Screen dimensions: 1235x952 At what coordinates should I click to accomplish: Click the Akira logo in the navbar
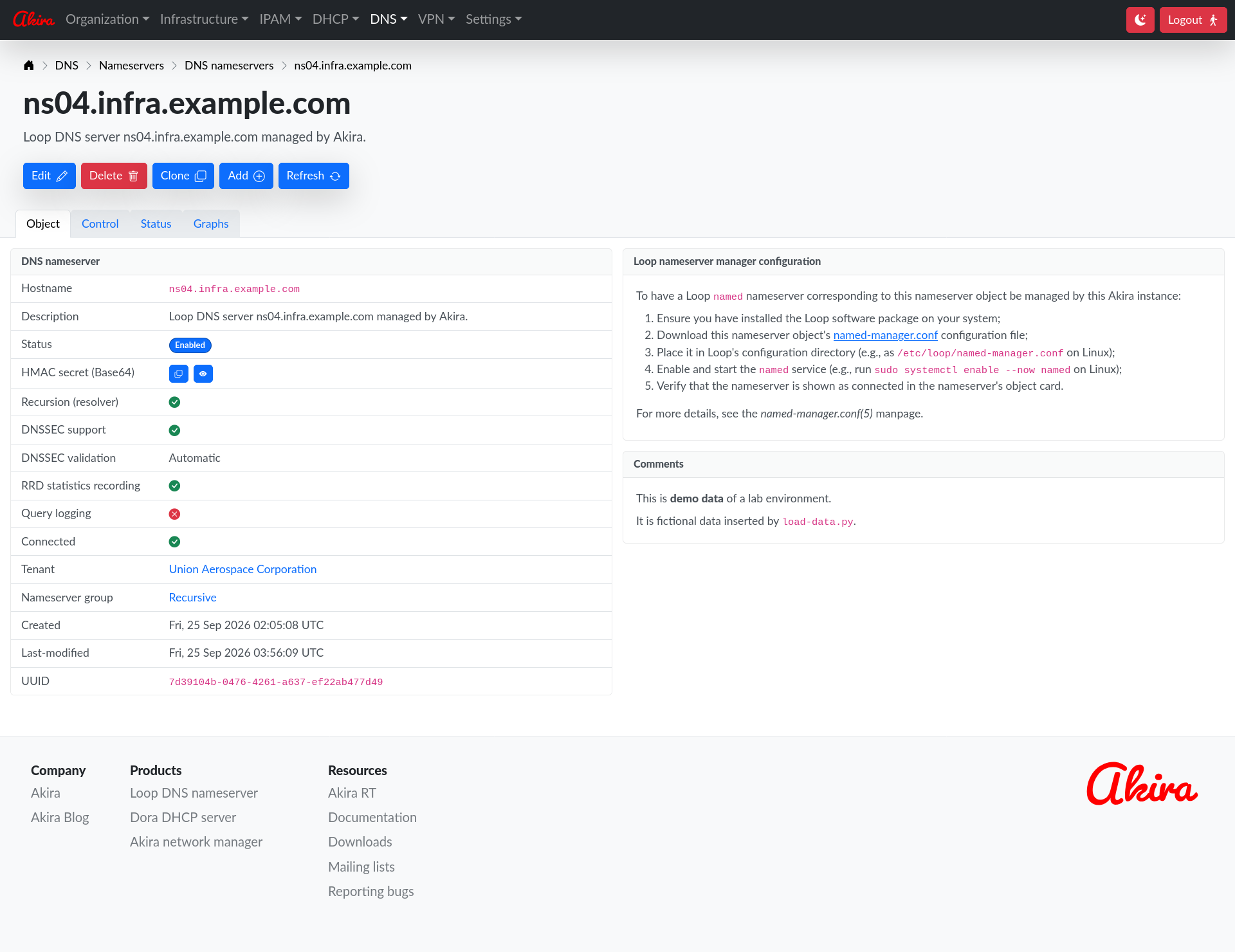click(33, 19)
